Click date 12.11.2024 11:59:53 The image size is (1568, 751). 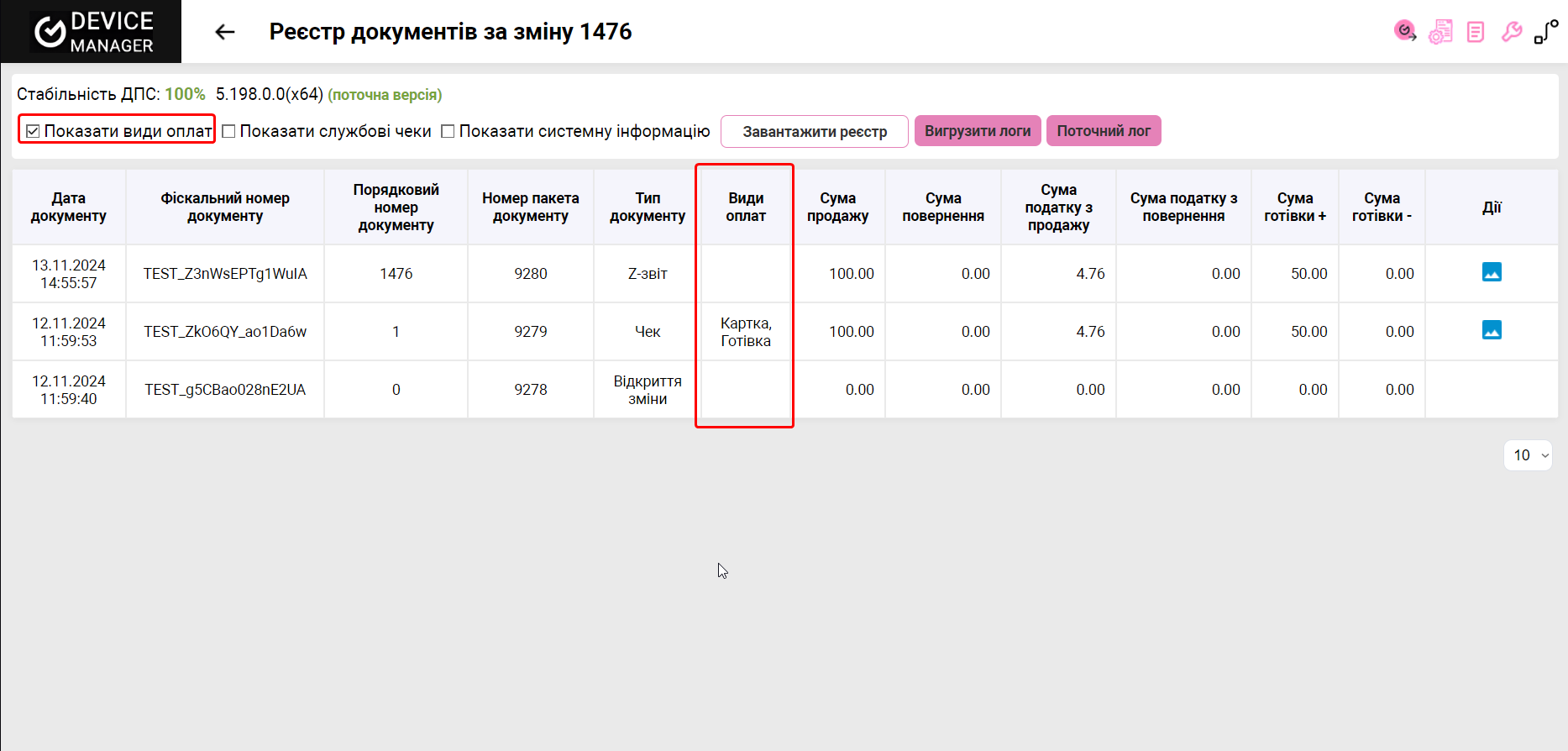pyautogui.click(x=69, y=332)
